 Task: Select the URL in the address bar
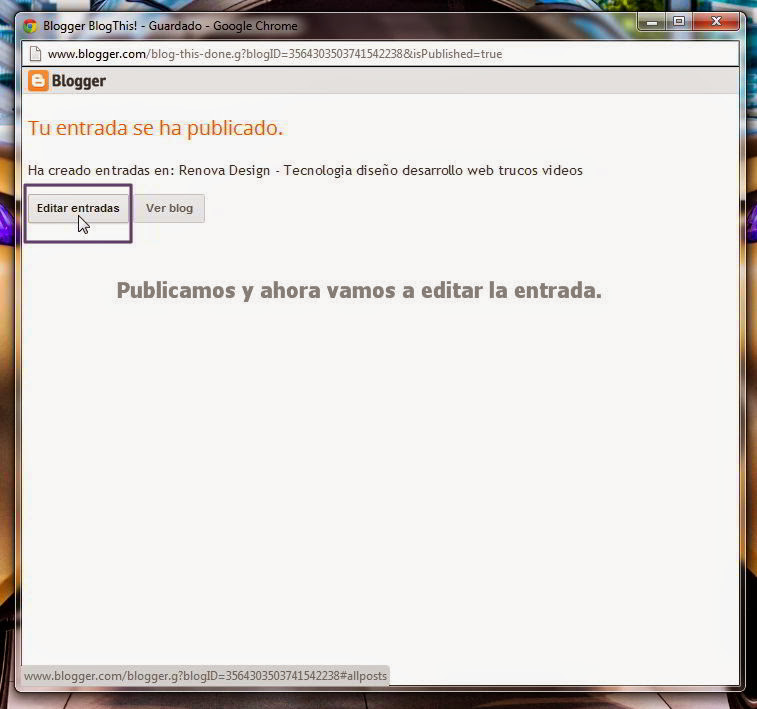tap(275, 54)
